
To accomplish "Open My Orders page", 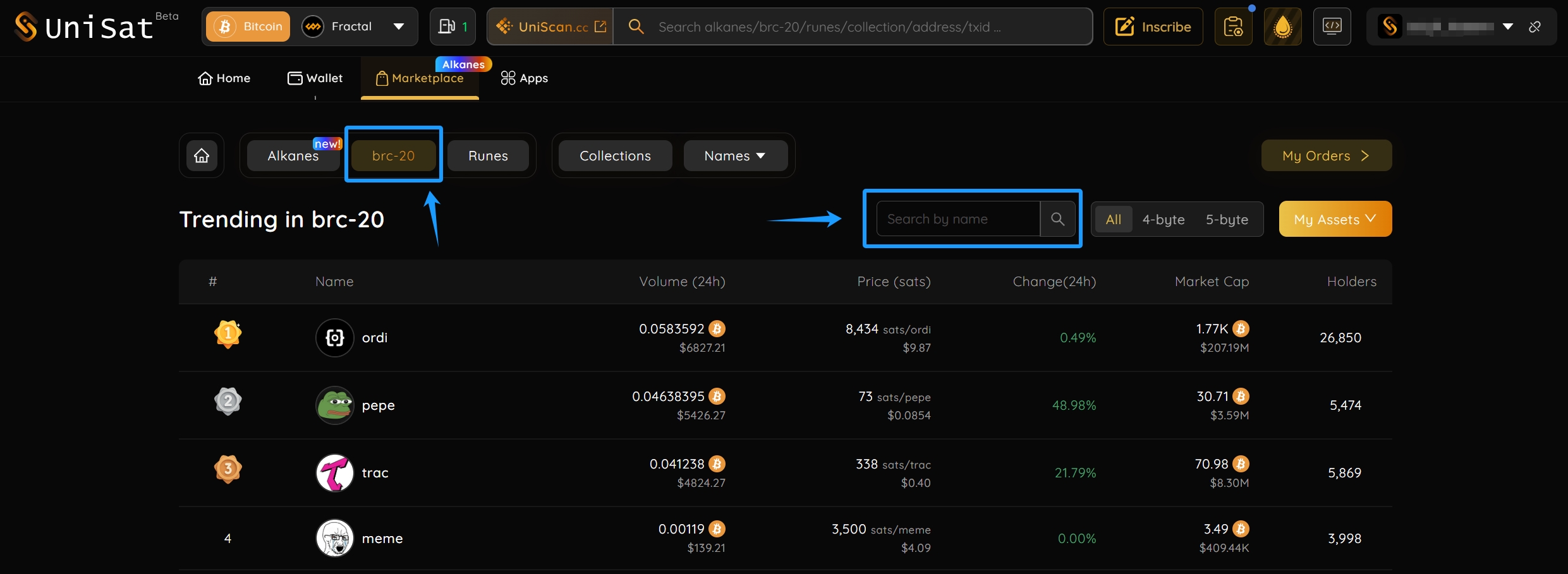I will (x=1326, y=156).
